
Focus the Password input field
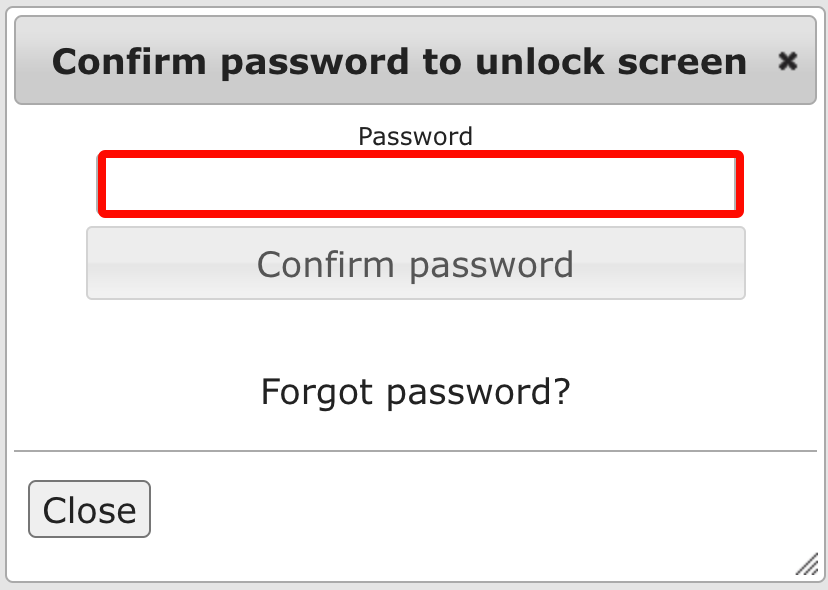click(420, 184)
